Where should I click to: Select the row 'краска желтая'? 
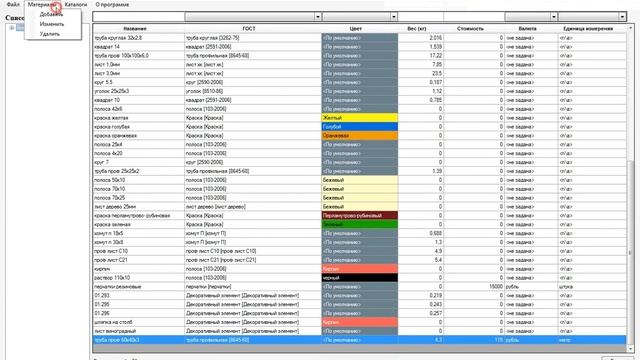[360, 118]
